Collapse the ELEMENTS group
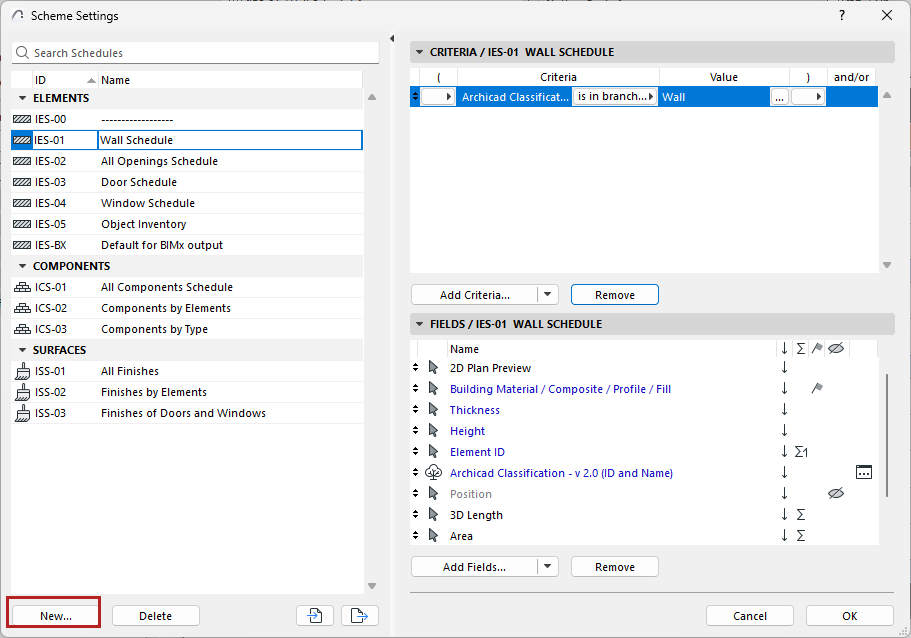This screenshot has width=911, height=638. click(x=22, y=98)
